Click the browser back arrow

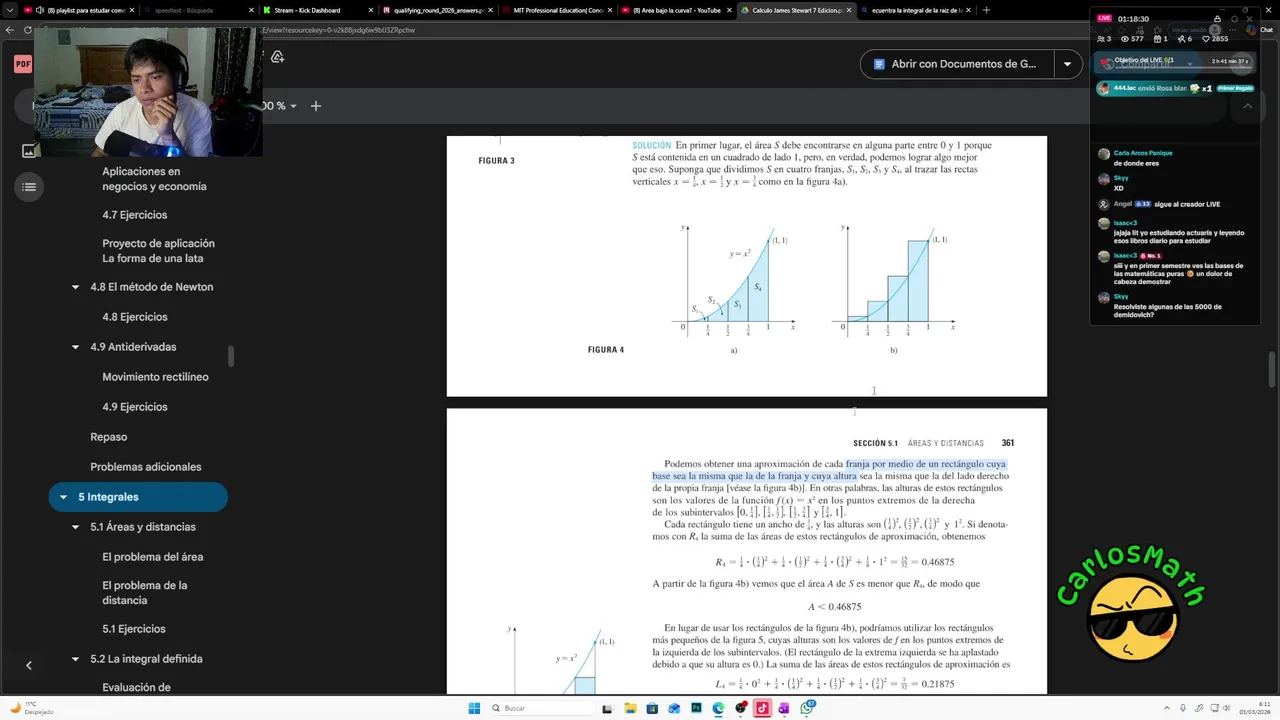point(11,30)
